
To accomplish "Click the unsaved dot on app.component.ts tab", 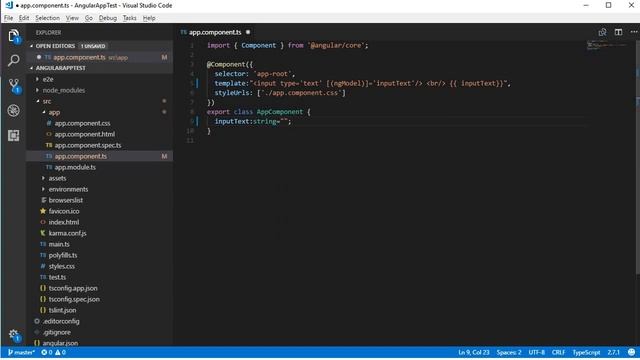I will click(248, 32).
